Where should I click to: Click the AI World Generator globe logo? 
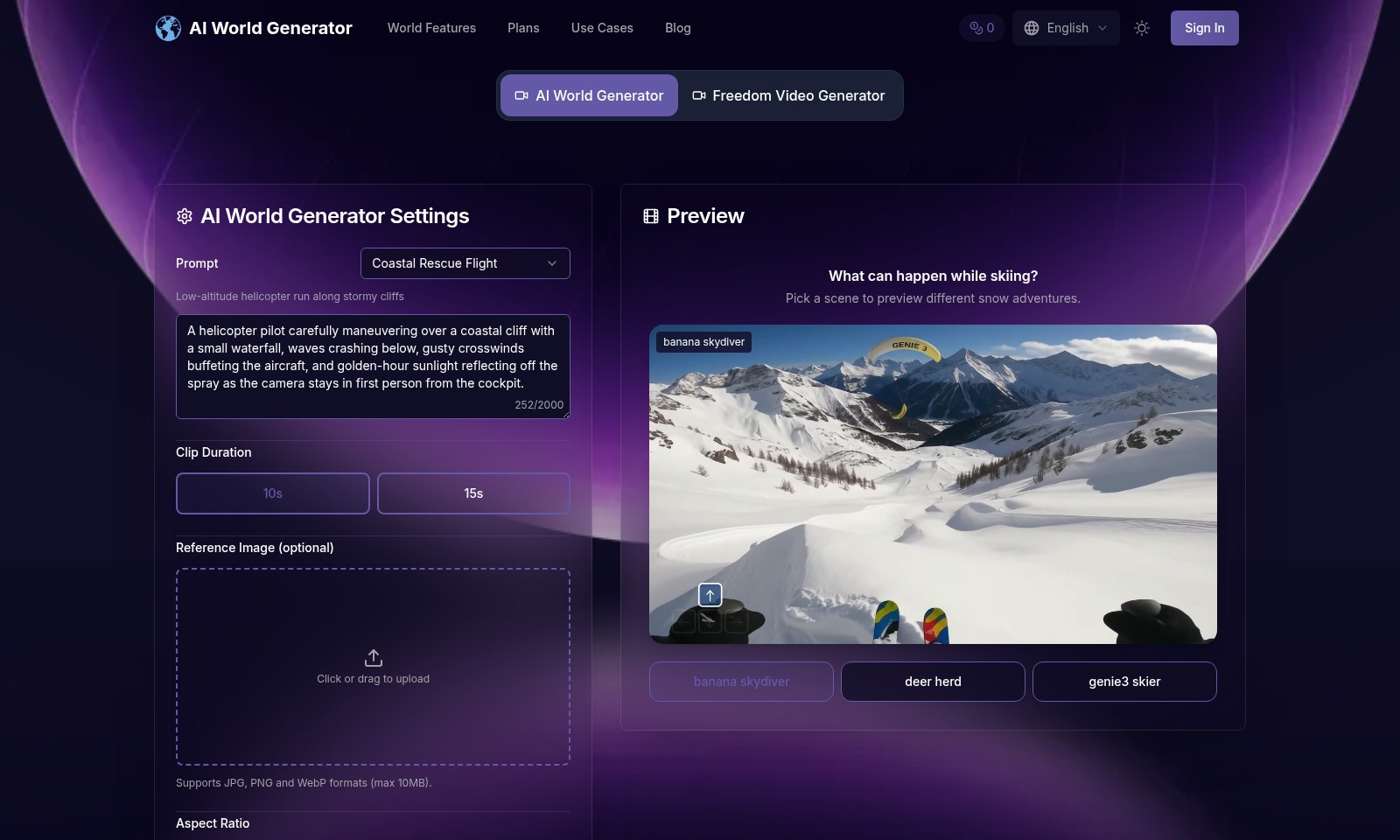click(168, 28)
